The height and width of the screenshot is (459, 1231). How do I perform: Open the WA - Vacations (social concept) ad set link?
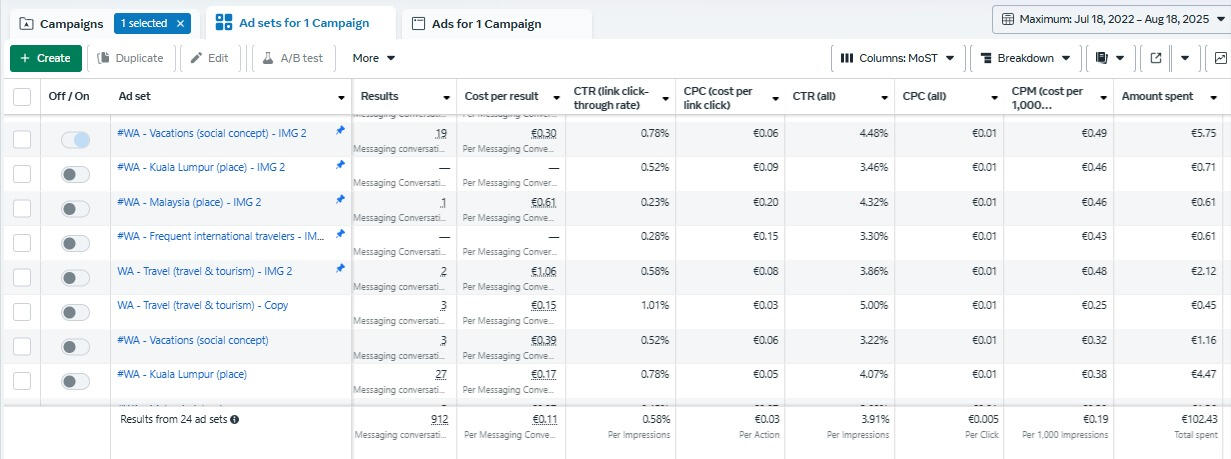click(x=193, y=340)
